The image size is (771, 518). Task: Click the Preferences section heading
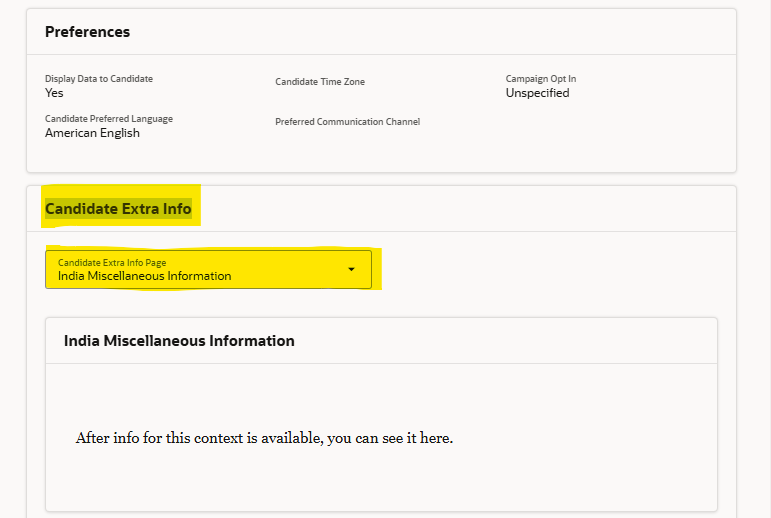88,32
